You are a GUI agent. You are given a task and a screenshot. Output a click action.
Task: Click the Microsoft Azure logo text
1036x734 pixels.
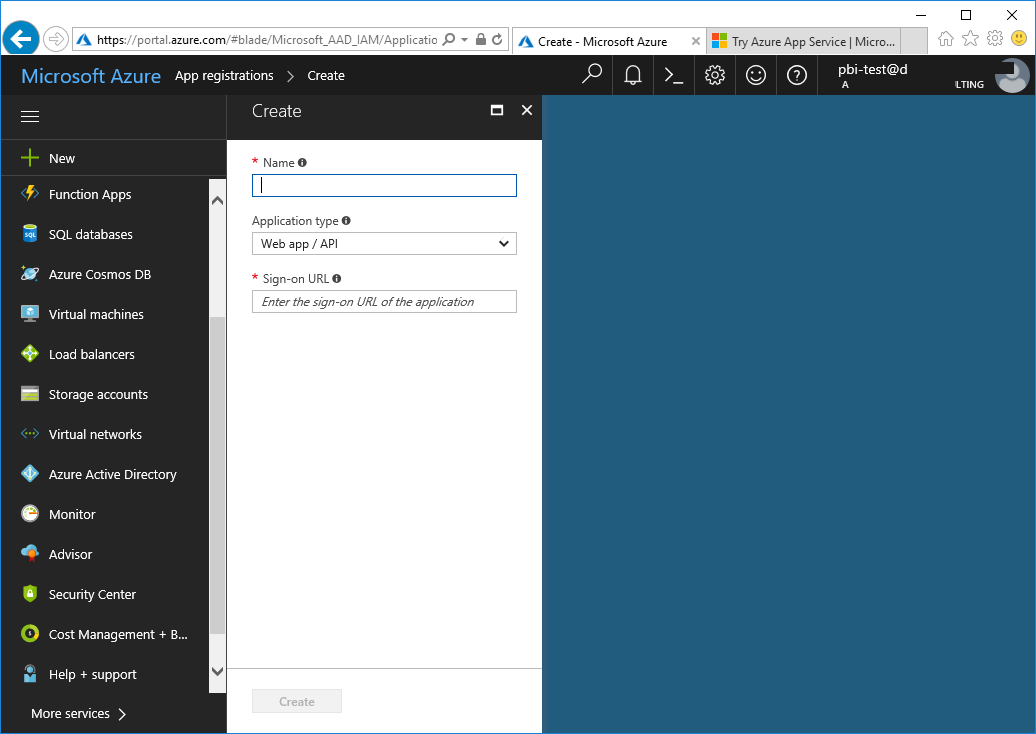[x=91, y=76]
